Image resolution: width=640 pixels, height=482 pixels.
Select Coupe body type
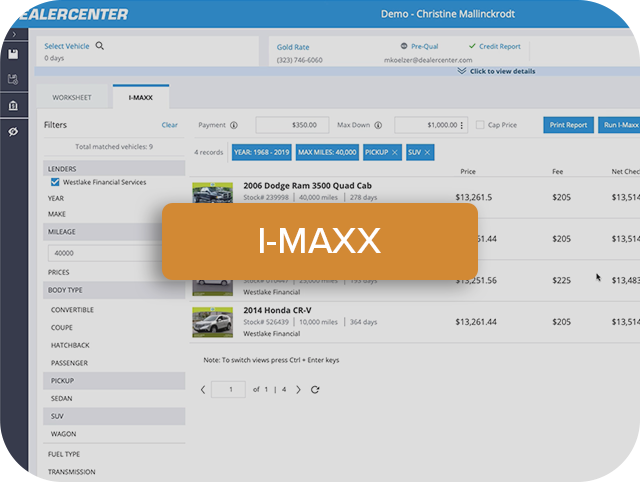[62, 328]
